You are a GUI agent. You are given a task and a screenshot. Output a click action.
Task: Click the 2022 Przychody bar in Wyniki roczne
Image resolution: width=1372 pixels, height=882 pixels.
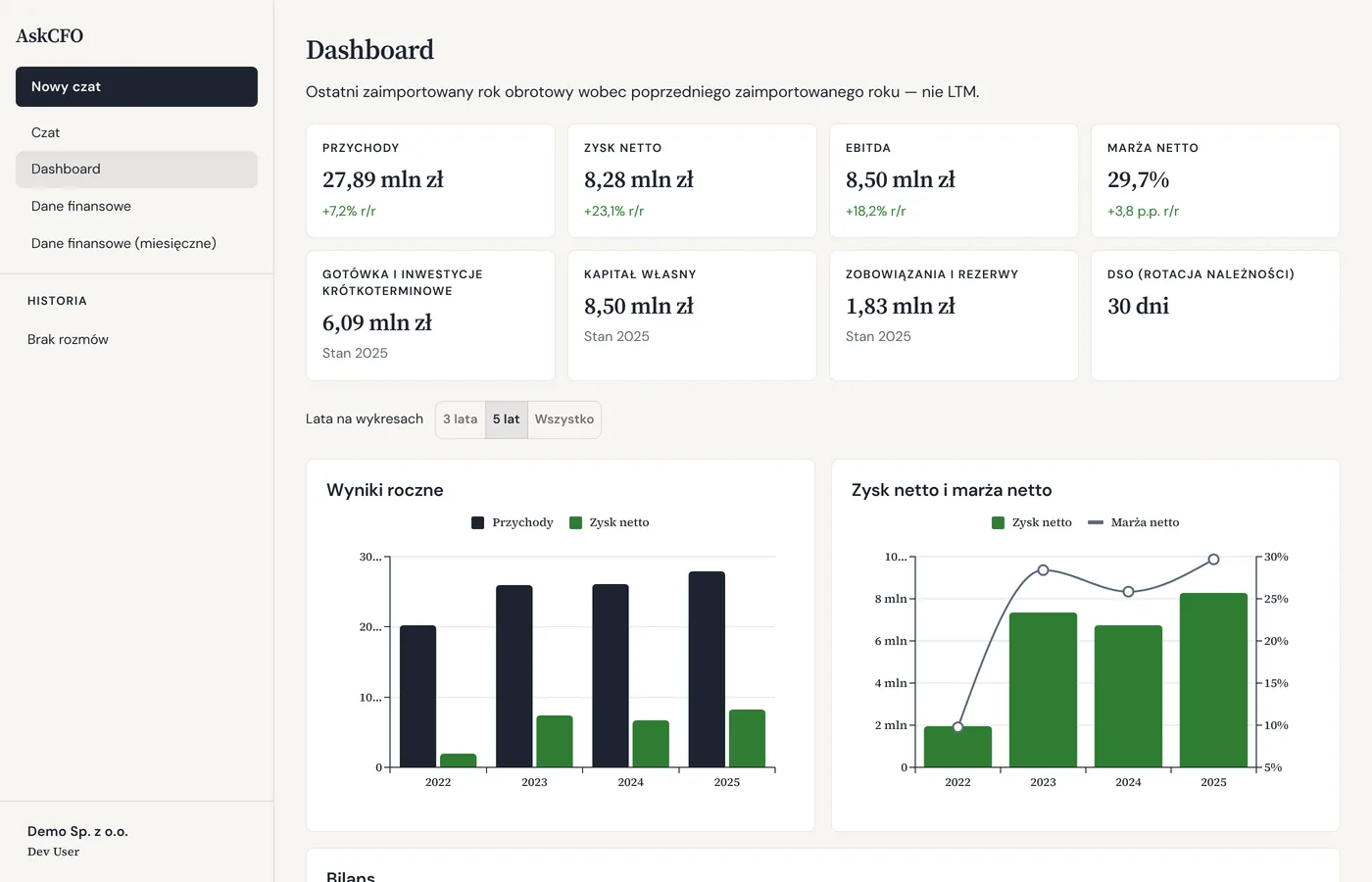[417, 696]
